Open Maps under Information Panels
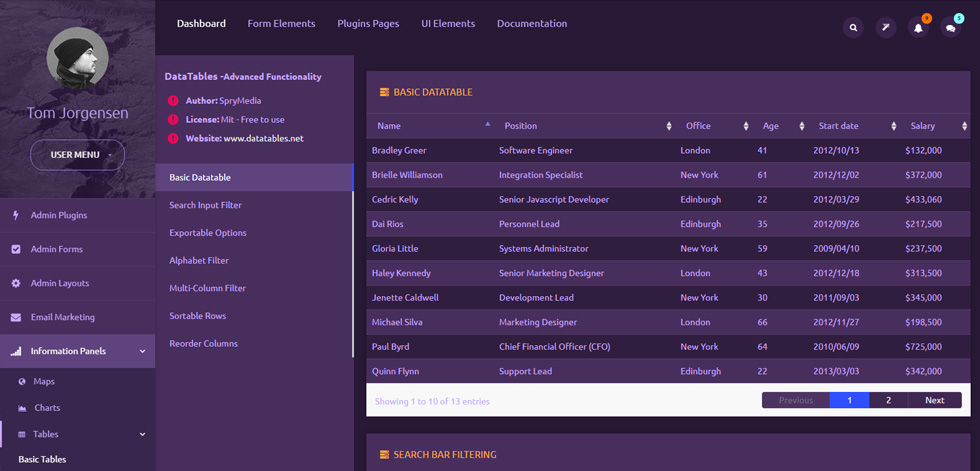 [x=44, y=381]
